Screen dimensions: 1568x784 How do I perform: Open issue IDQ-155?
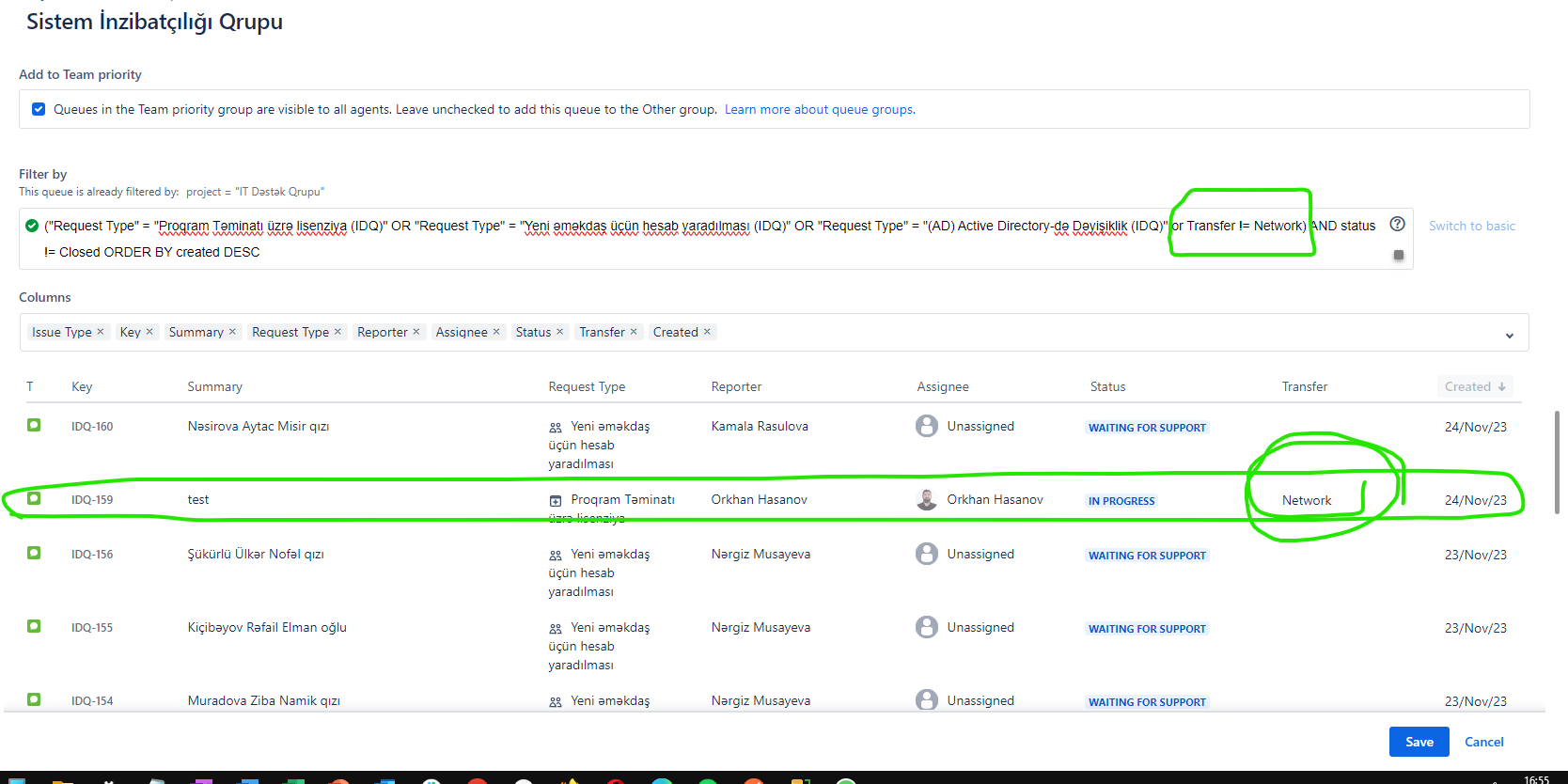pos(92,628)
